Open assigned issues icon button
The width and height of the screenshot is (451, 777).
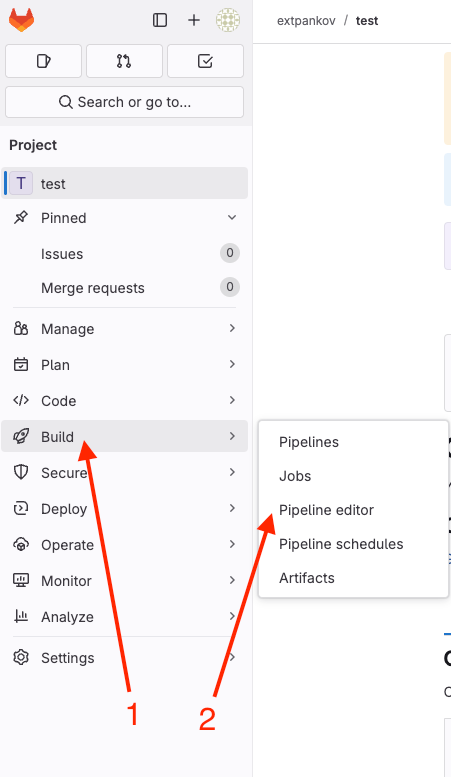point(44,61)
